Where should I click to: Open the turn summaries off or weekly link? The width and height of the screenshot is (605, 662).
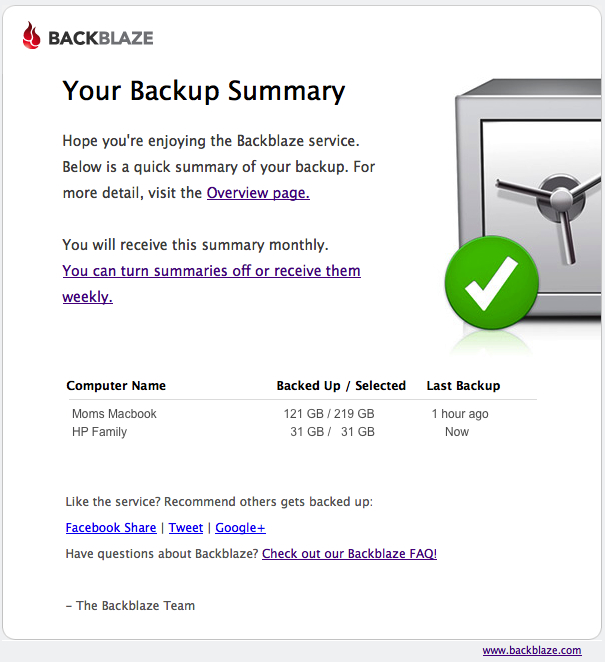[212, 284]
